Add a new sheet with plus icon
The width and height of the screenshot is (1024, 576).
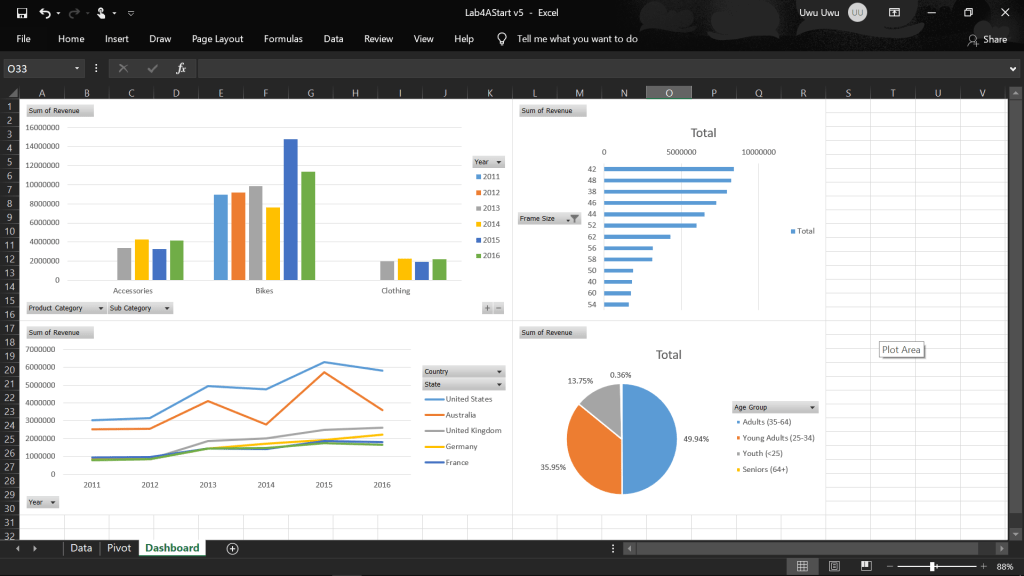pyautogui.click(x=232, y=548)
